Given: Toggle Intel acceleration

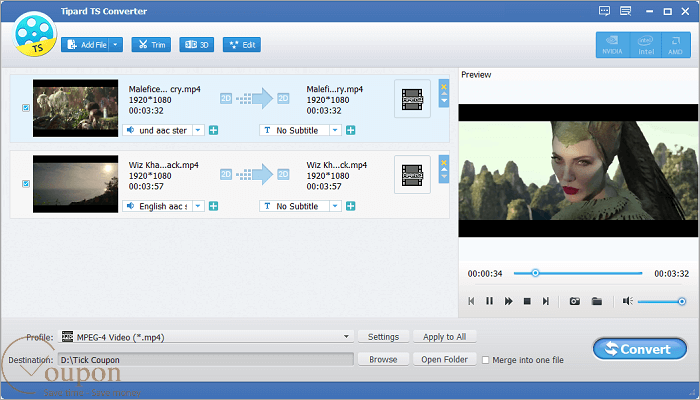Looking at the screenshot, I should (x=646, y=45).
